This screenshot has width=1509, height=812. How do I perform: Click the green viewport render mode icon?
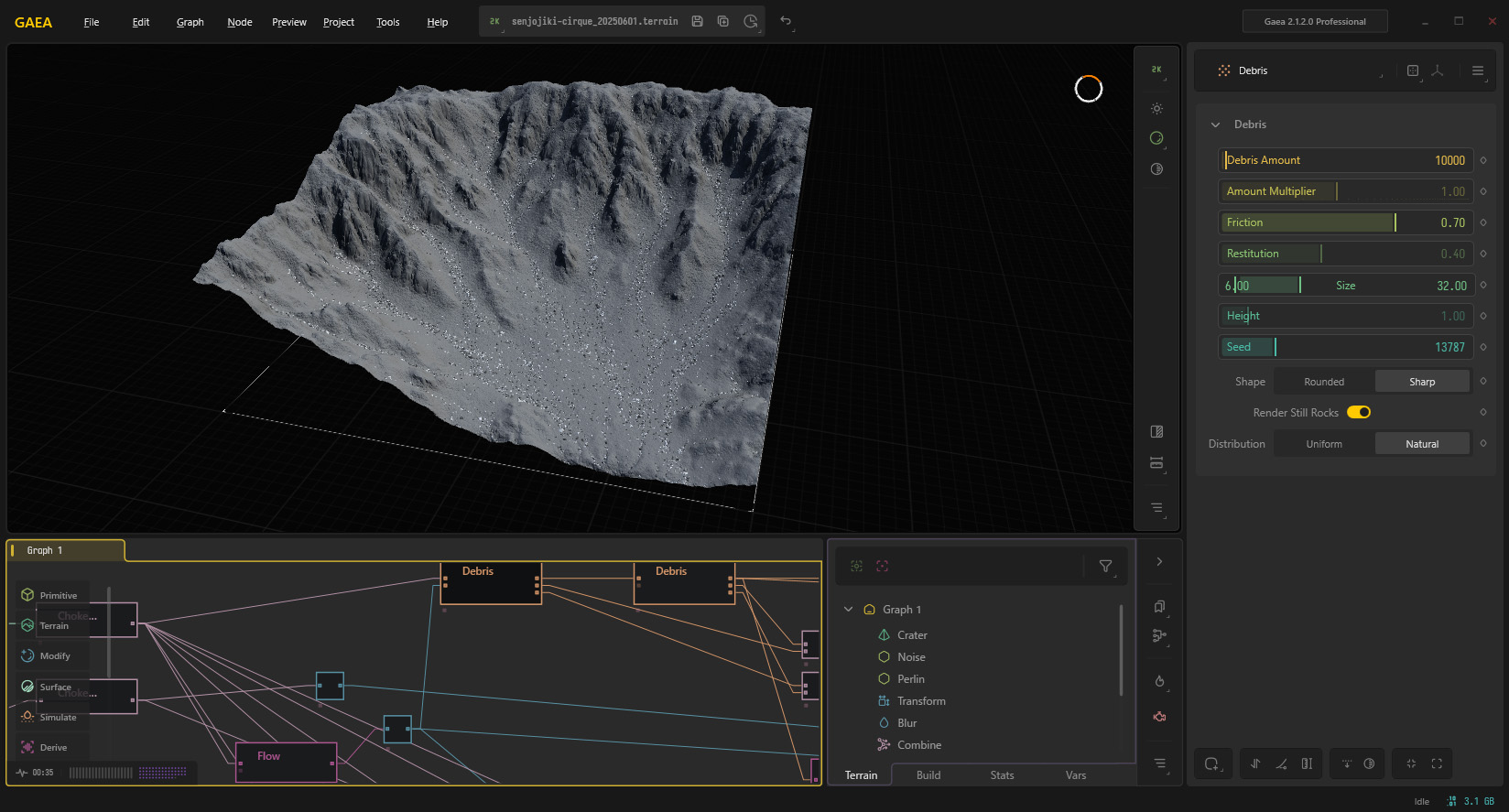click(x=1157, y=138)
